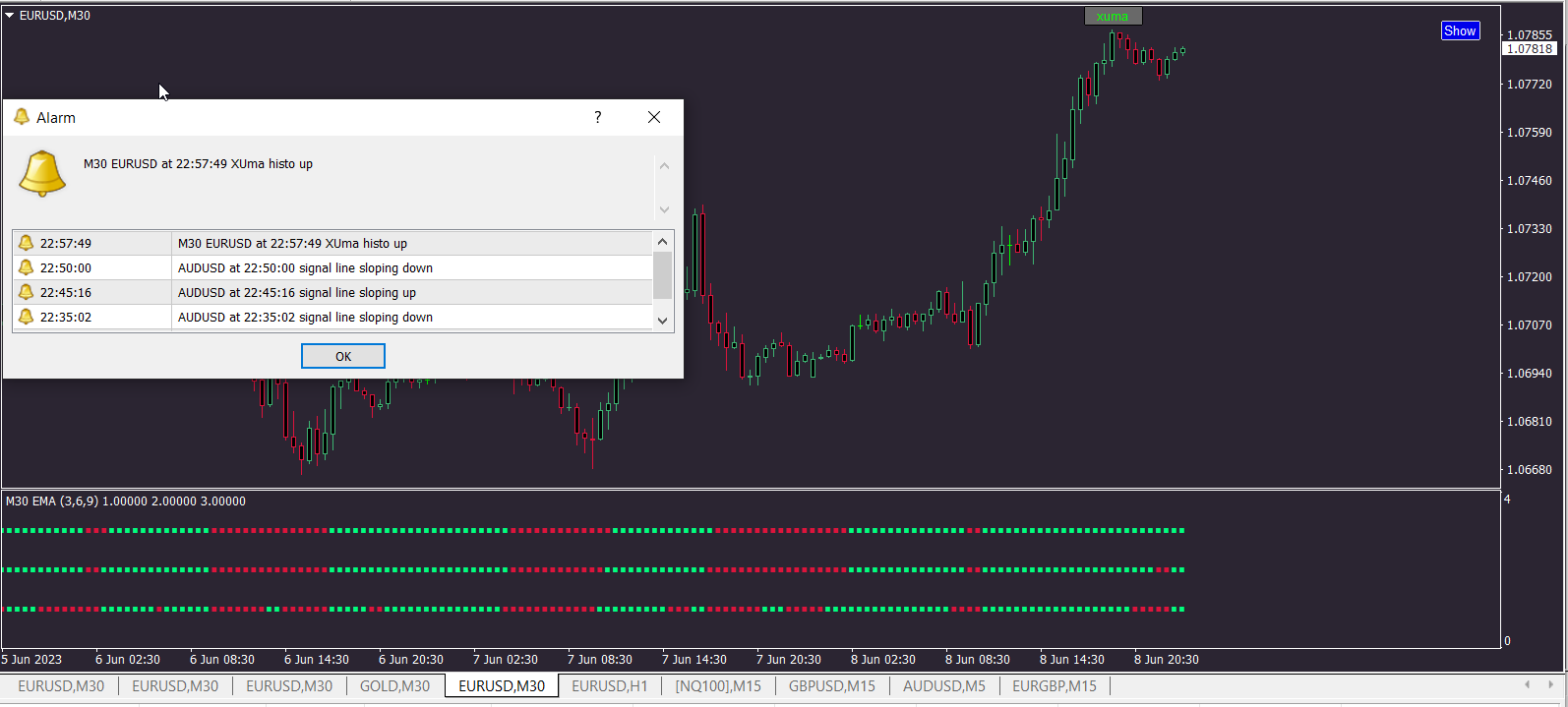The width and height of the screenshot is (1568, 707).
Task: Select the 22:57:49 alert row bell icon
Action: [27, 243]
